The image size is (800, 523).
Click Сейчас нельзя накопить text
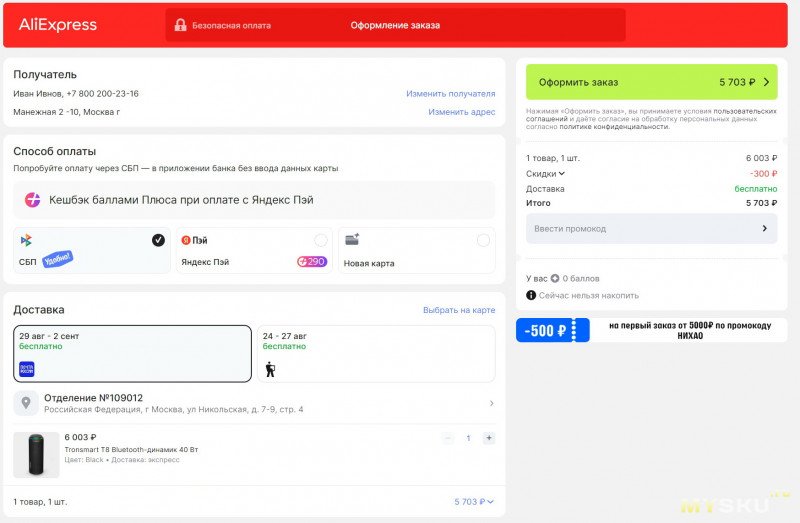pos(589,295)
